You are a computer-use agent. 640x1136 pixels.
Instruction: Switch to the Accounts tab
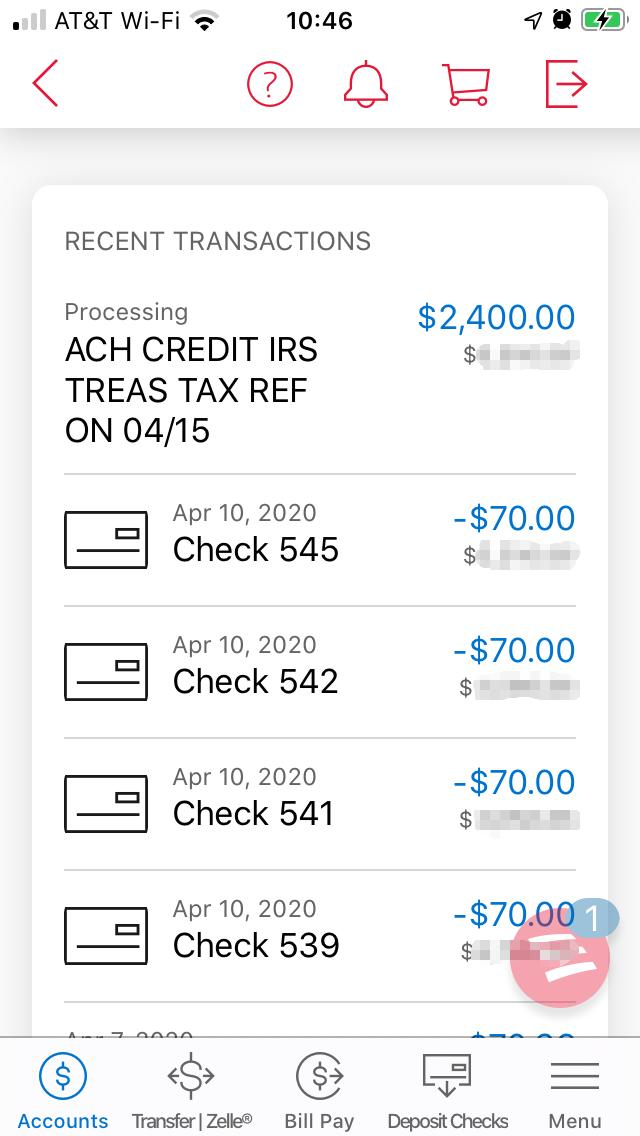(x=63, y=1090)
